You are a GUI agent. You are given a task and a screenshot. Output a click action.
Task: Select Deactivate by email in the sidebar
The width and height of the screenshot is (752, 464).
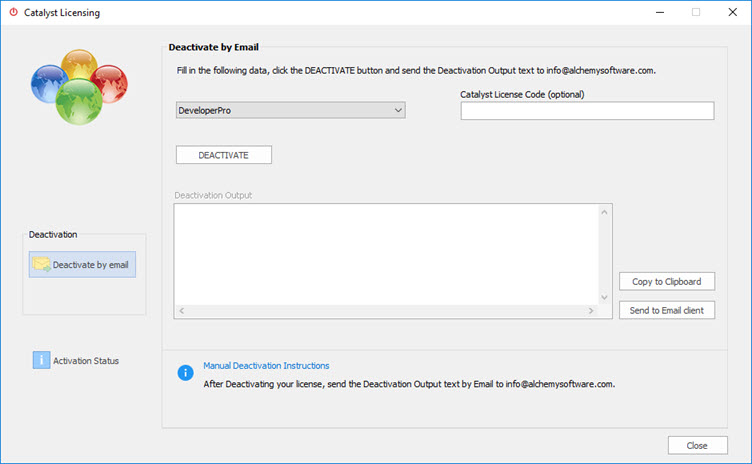coord(82,264)
